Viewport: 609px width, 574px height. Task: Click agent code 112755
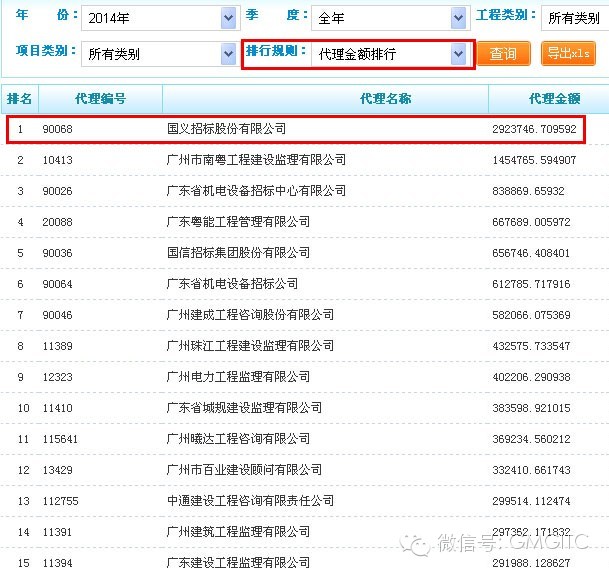pos(61,501)
